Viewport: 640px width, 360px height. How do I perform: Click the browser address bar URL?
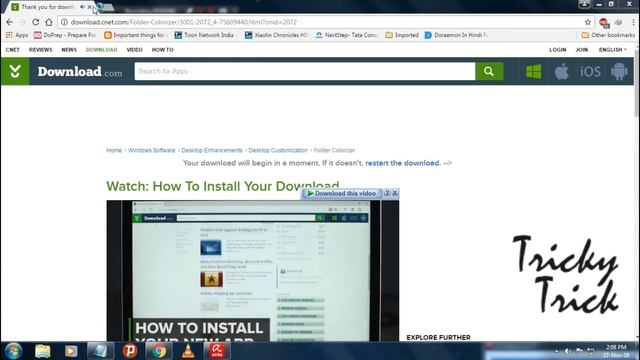(184, 22)
